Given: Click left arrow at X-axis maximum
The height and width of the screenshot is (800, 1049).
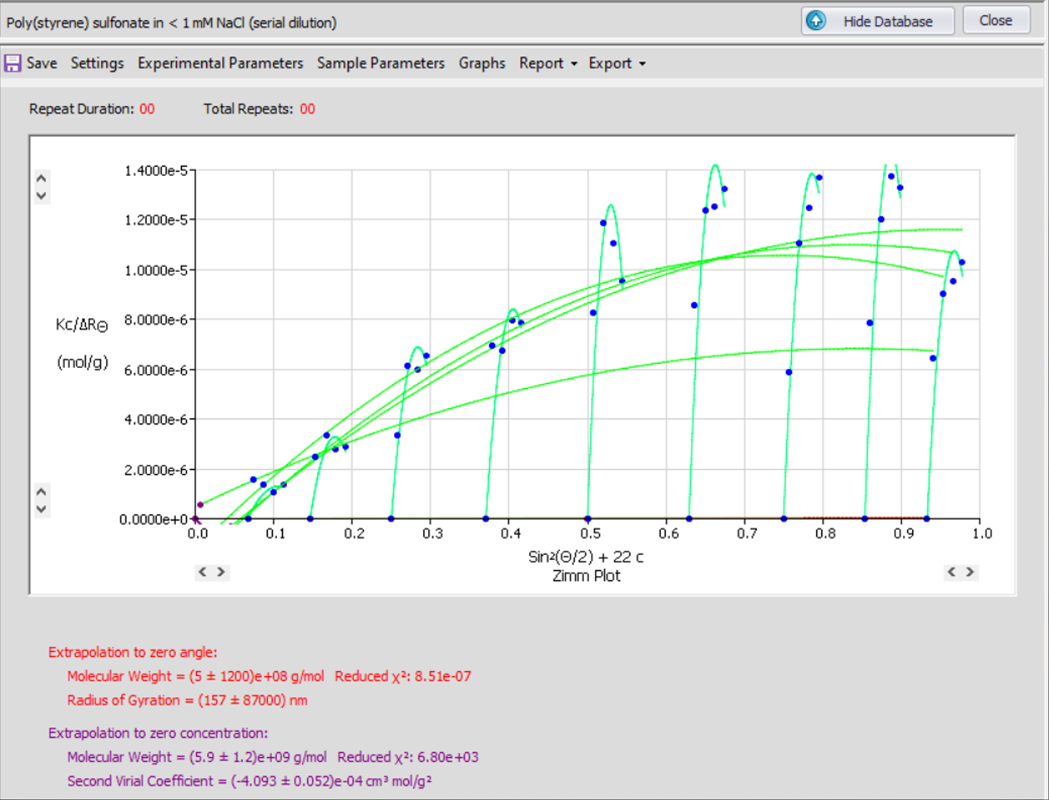Looking at the screenshot, I should point(952,572).
